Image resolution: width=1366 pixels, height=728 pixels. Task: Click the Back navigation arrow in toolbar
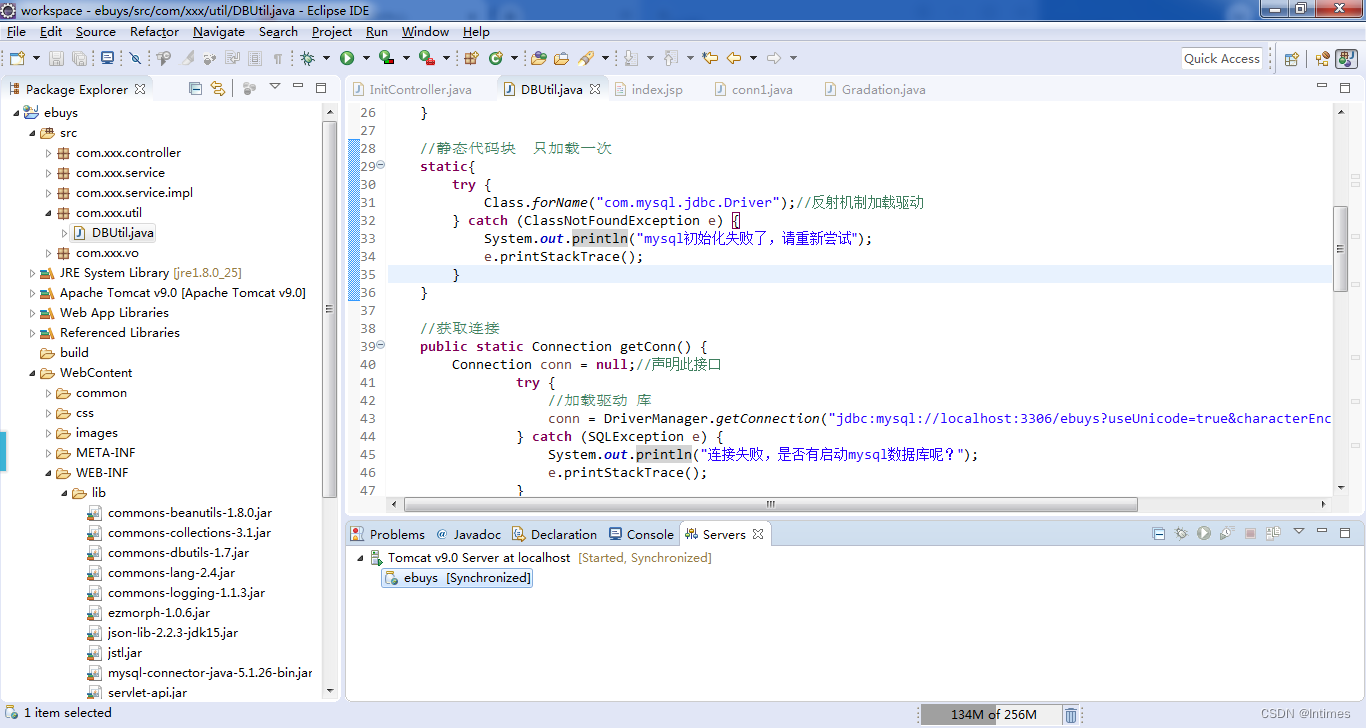pos(734,58)
